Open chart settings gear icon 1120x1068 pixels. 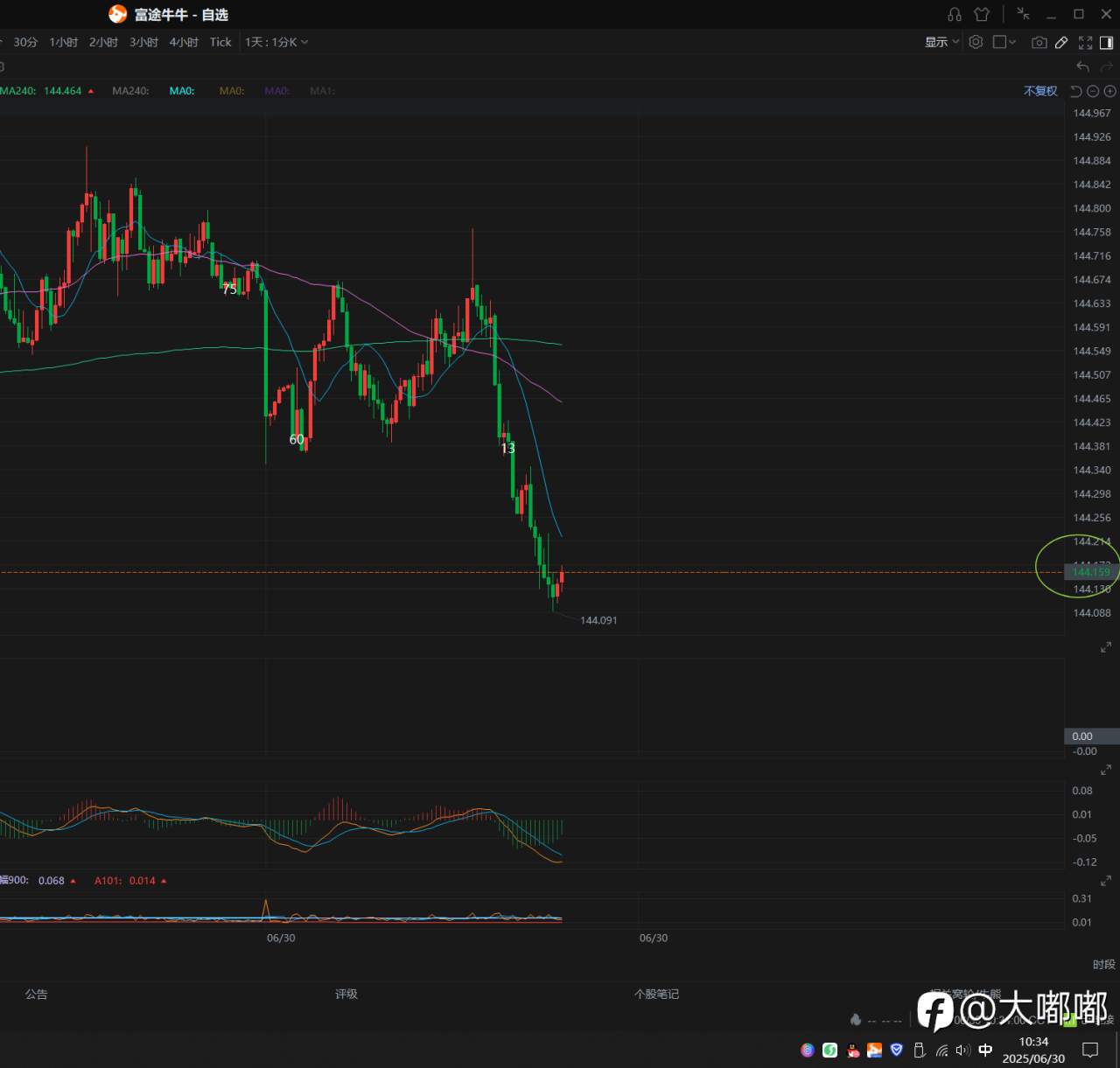[976, 42]
